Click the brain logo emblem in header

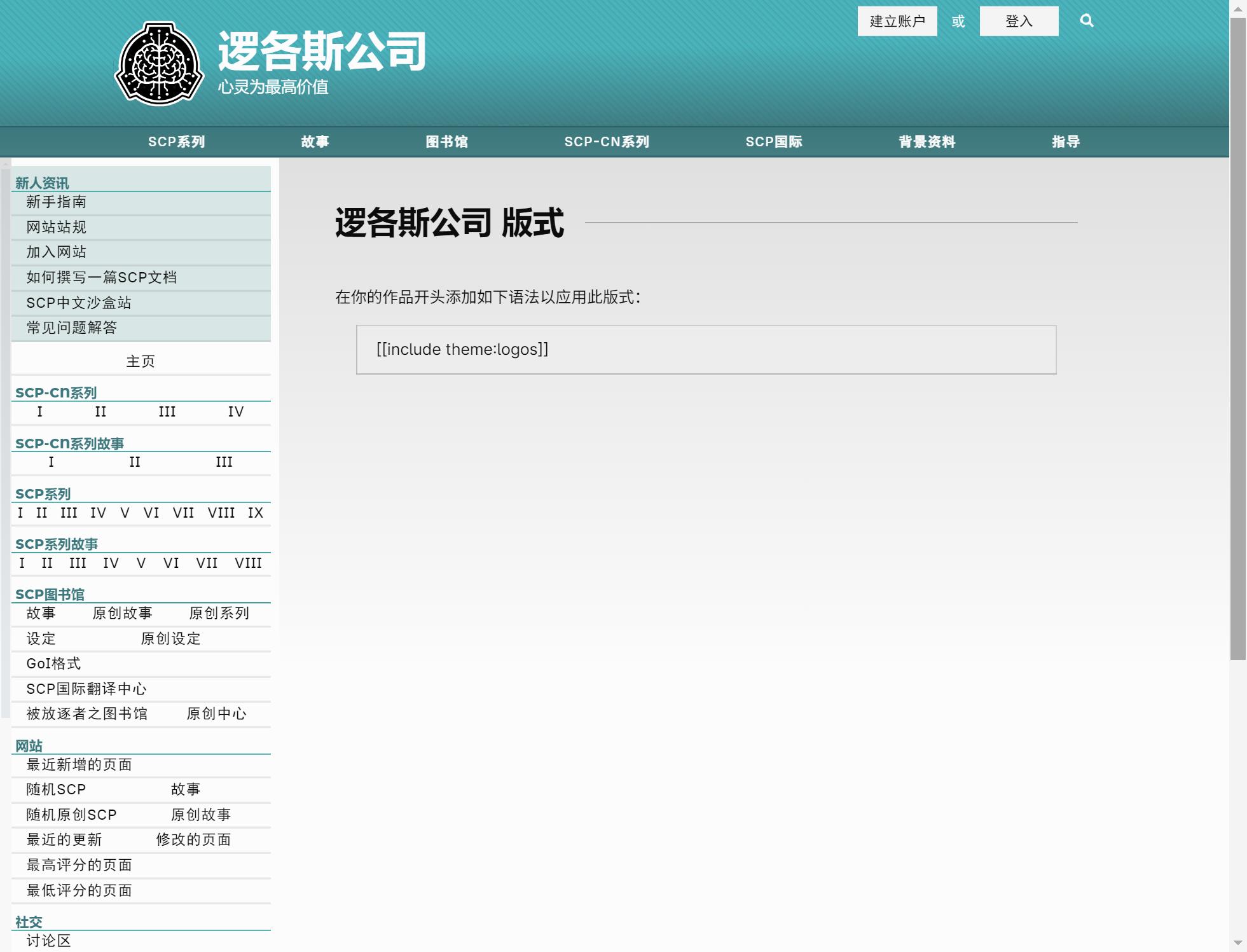(159, 64)
